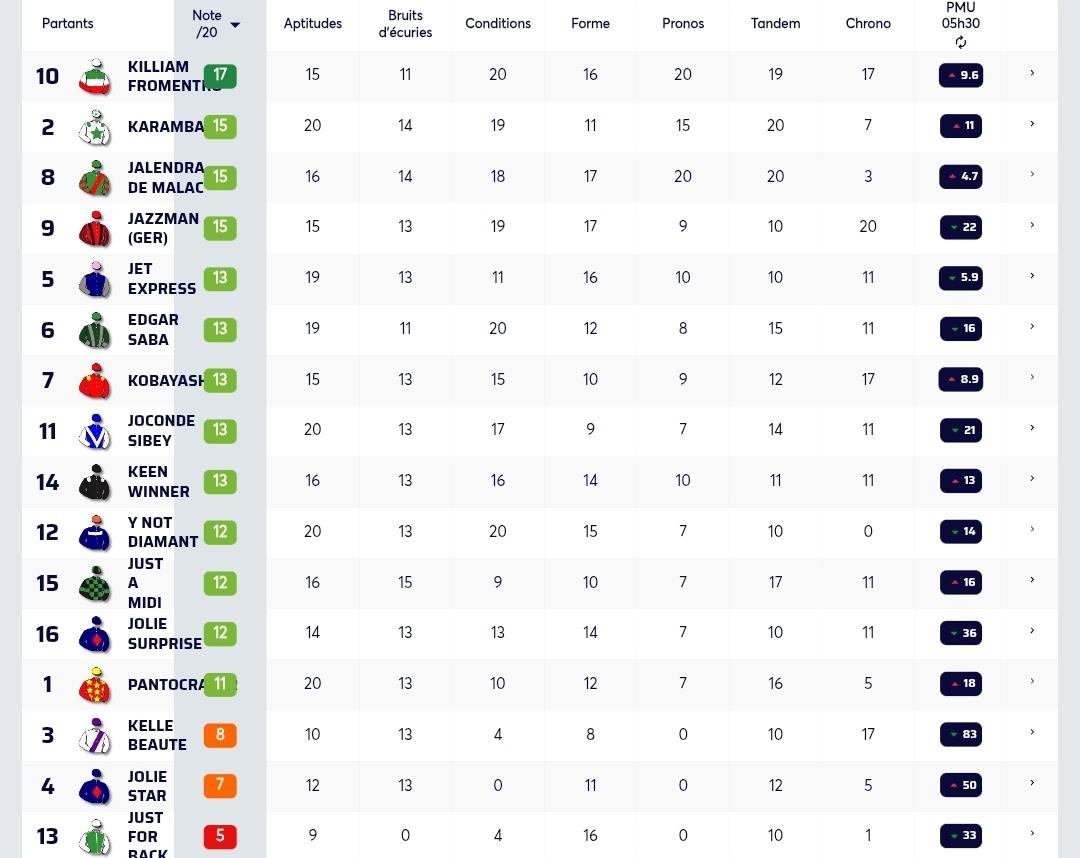1080x858 pixels.
Task: Click the 83 odds badge for Kelle Beaute
Action: coord(961,734)
